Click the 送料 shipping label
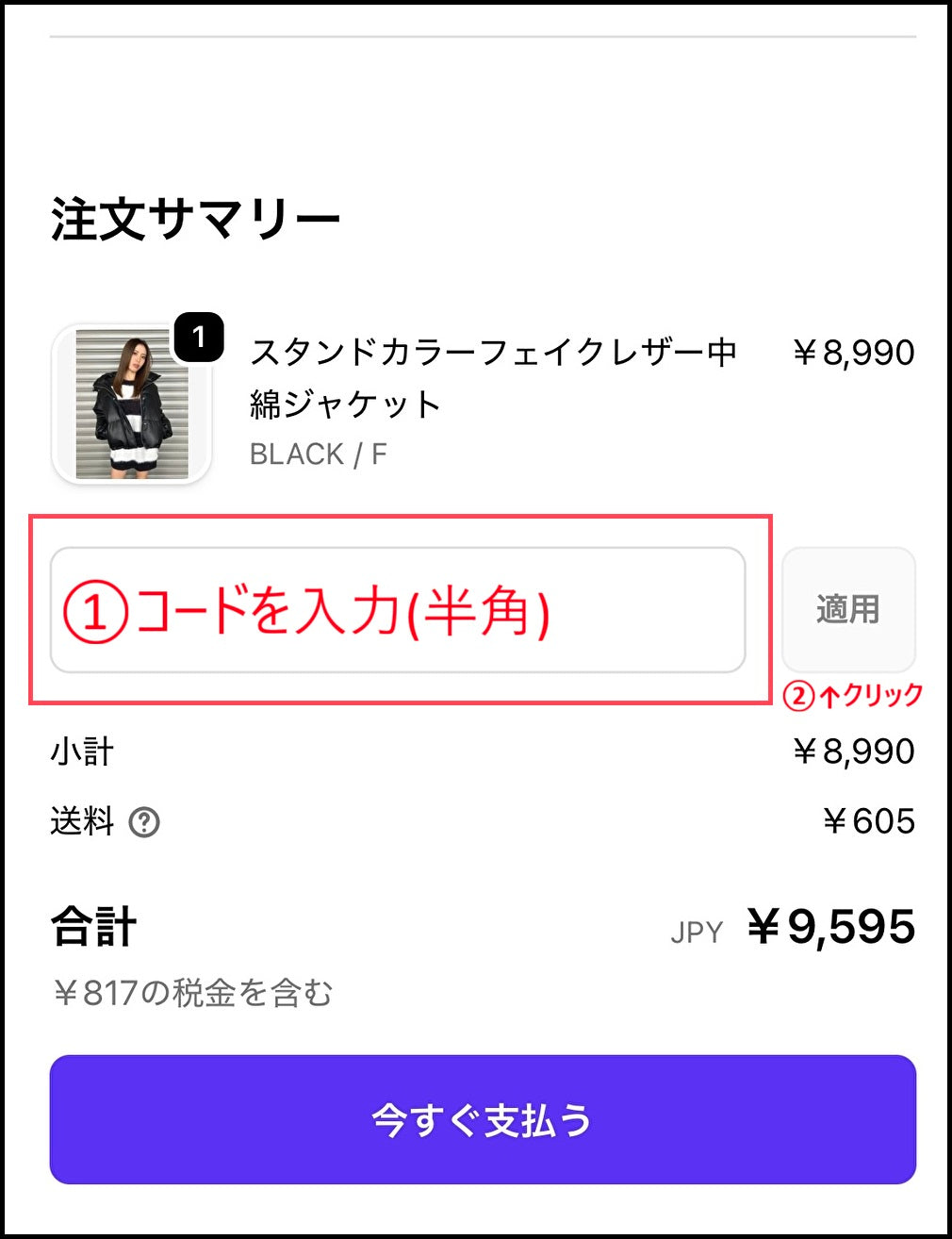 tap(82, 821)
